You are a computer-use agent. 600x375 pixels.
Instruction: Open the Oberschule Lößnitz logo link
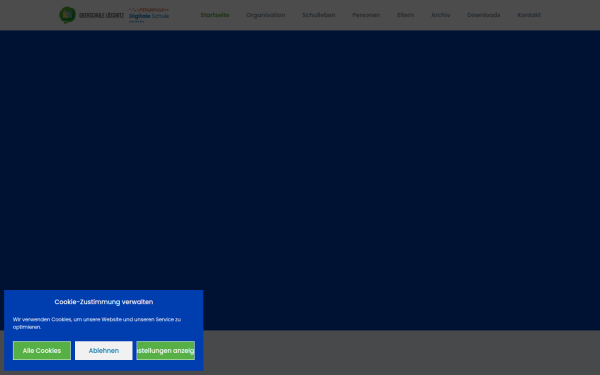tap(91, 15)
